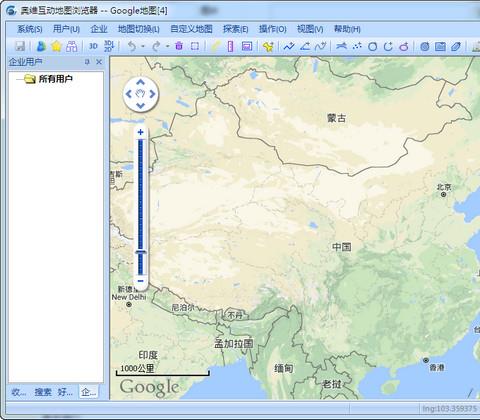Click the lng coordinate in status bar

click(x=449, y=409)
